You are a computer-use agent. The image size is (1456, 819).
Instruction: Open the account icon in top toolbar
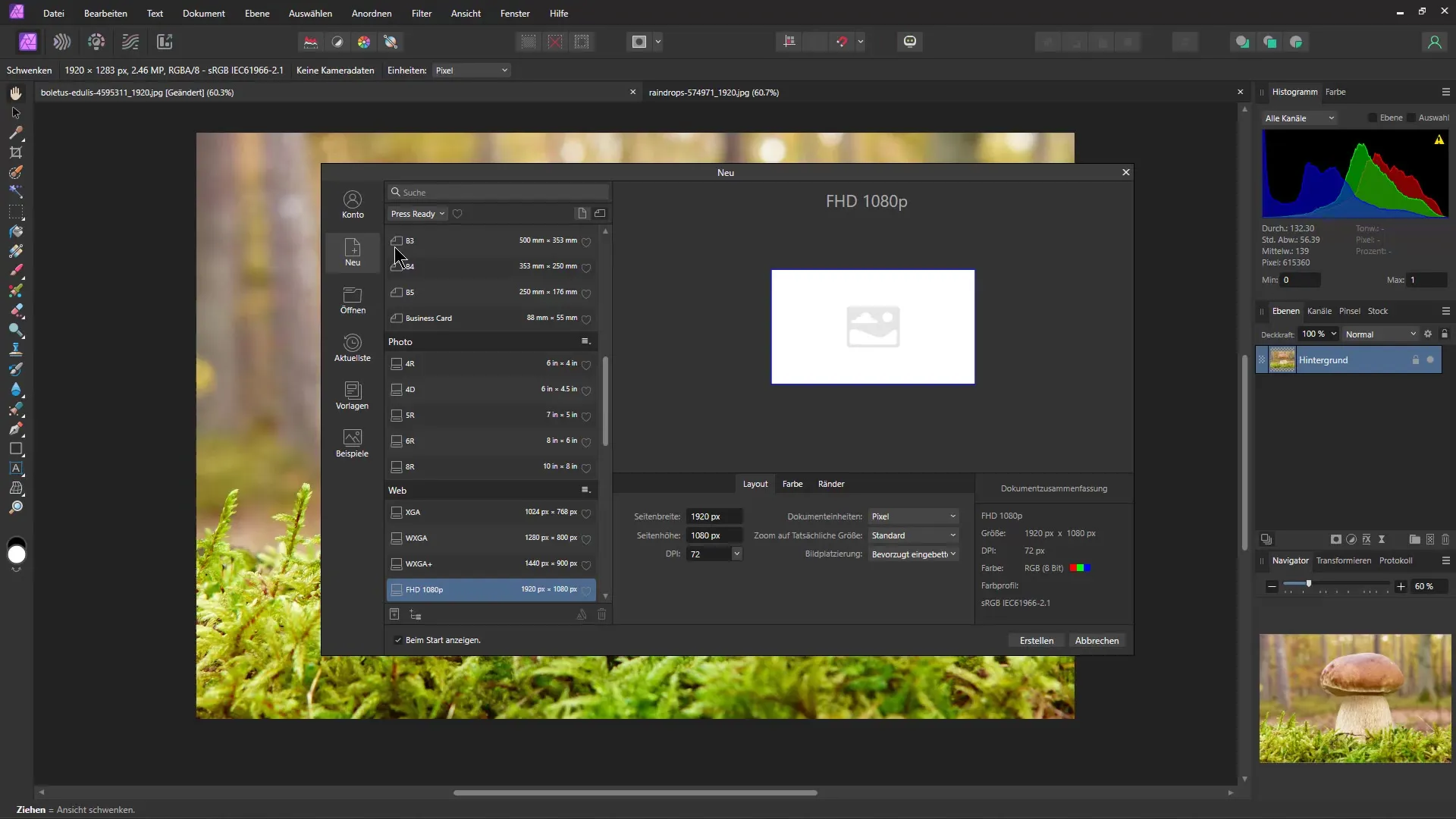tap(1434, 42)
